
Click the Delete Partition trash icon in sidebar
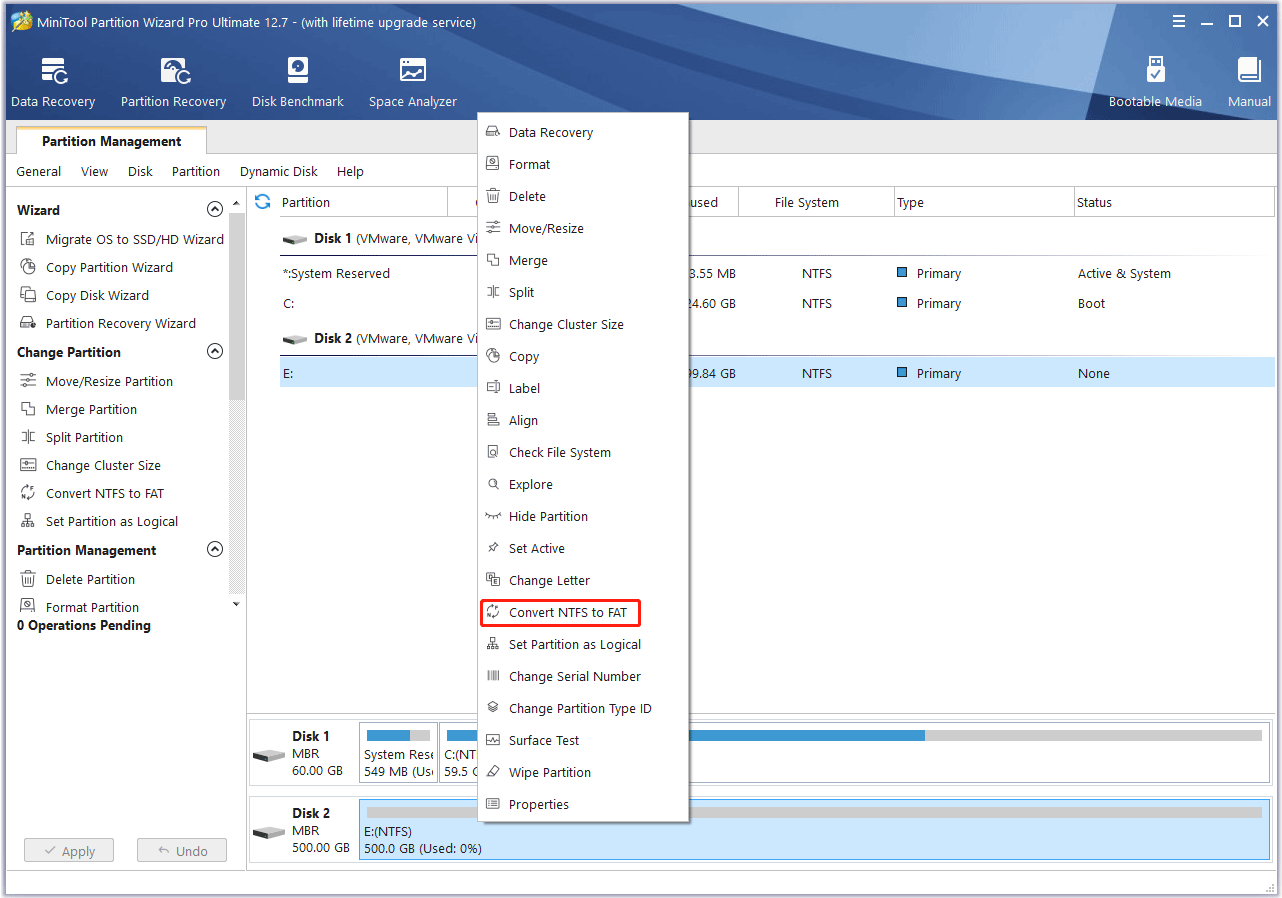28,579
